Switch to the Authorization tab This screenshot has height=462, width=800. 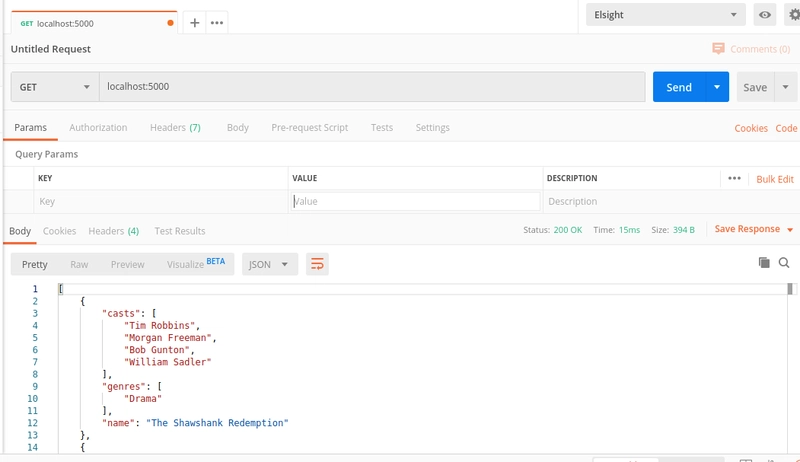point(98,127)
